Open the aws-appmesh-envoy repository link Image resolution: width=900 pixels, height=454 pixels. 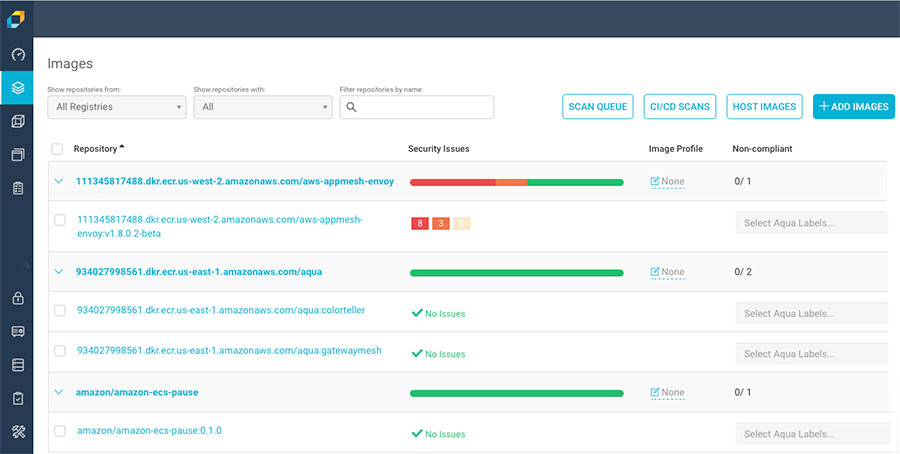tap(235, 181)
